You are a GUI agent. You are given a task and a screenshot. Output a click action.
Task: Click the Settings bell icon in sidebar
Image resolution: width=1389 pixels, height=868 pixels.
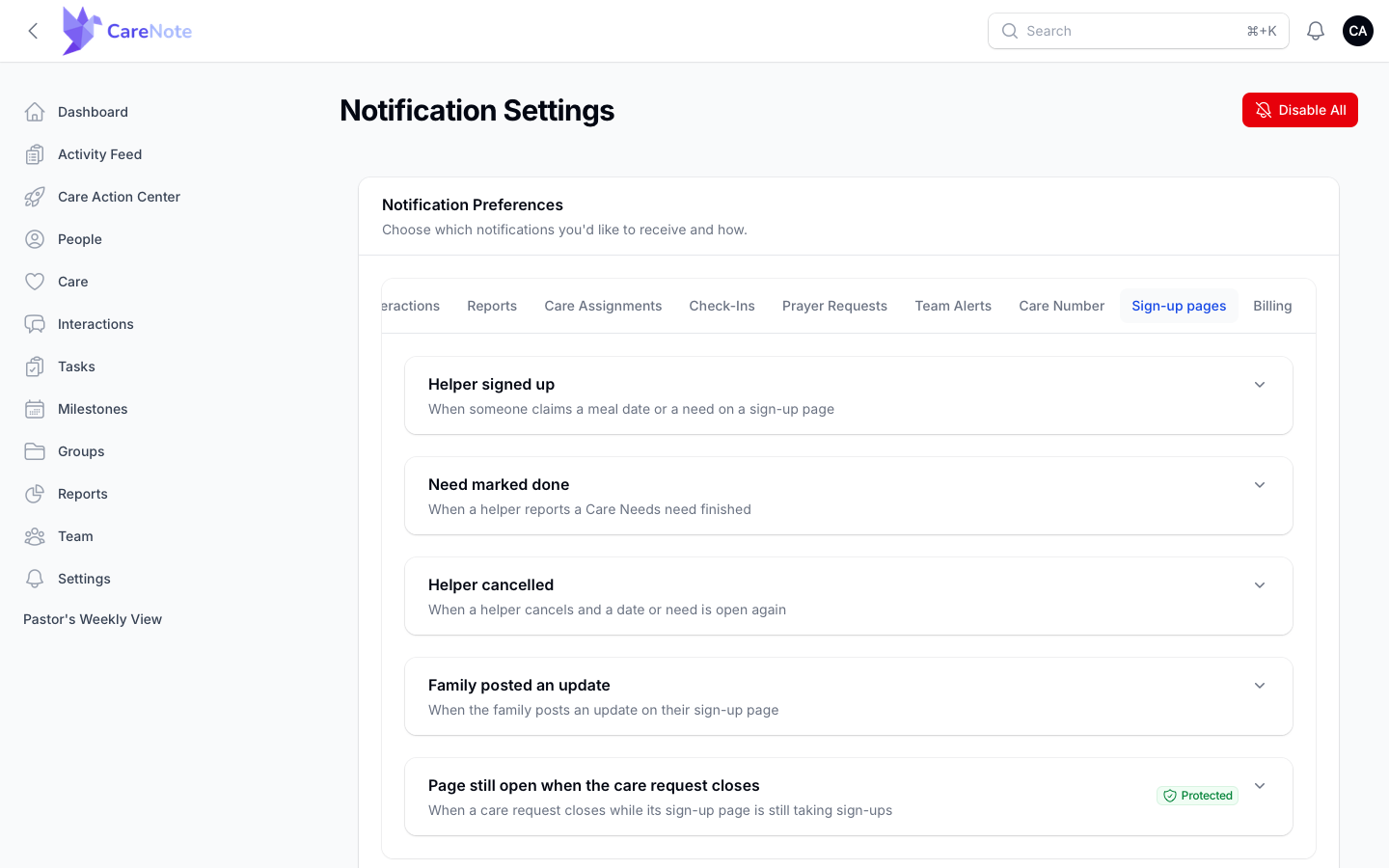(x=35, y=579)
